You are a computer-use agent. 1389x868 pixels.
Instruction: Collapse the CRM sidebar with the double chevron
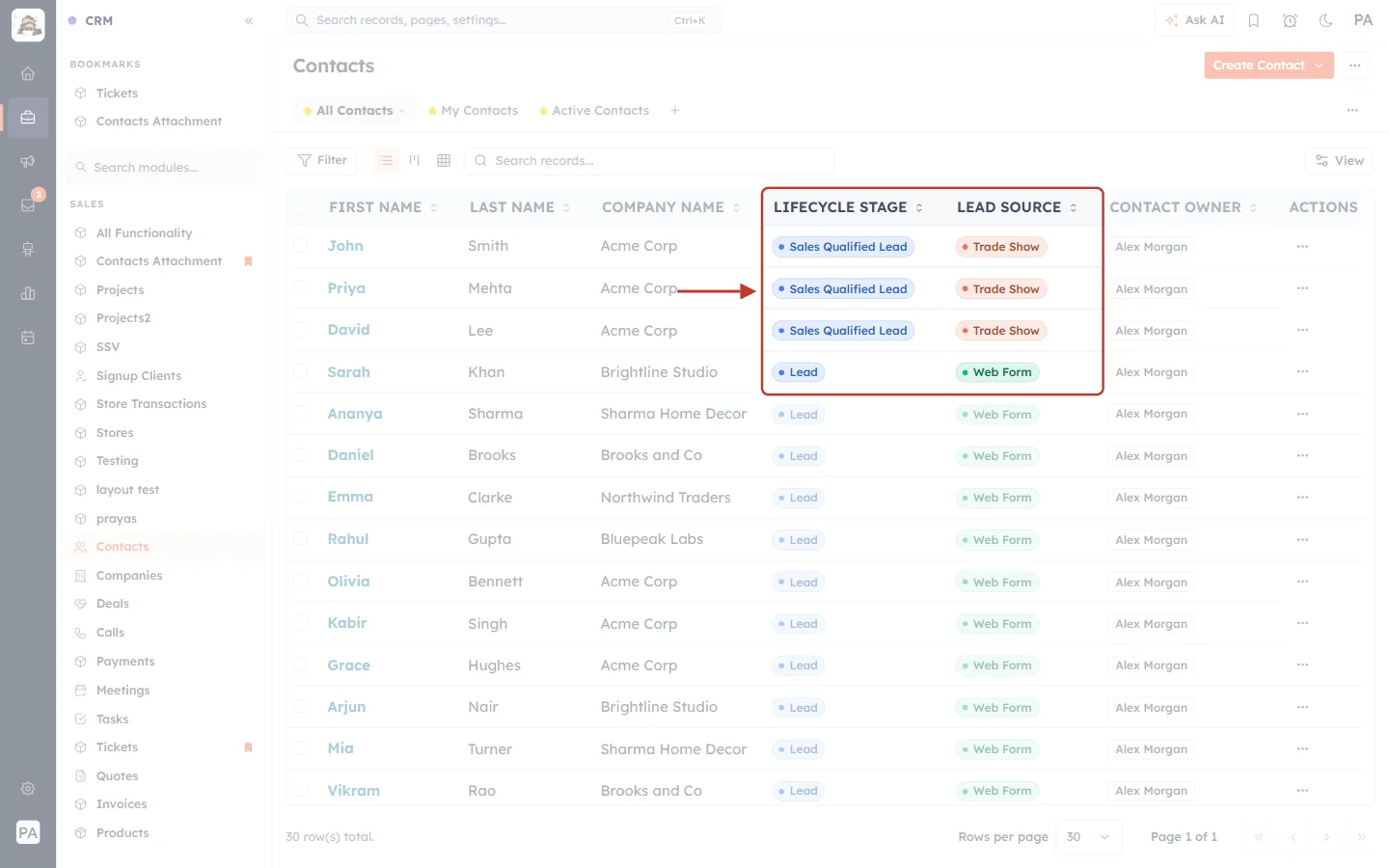249,20
